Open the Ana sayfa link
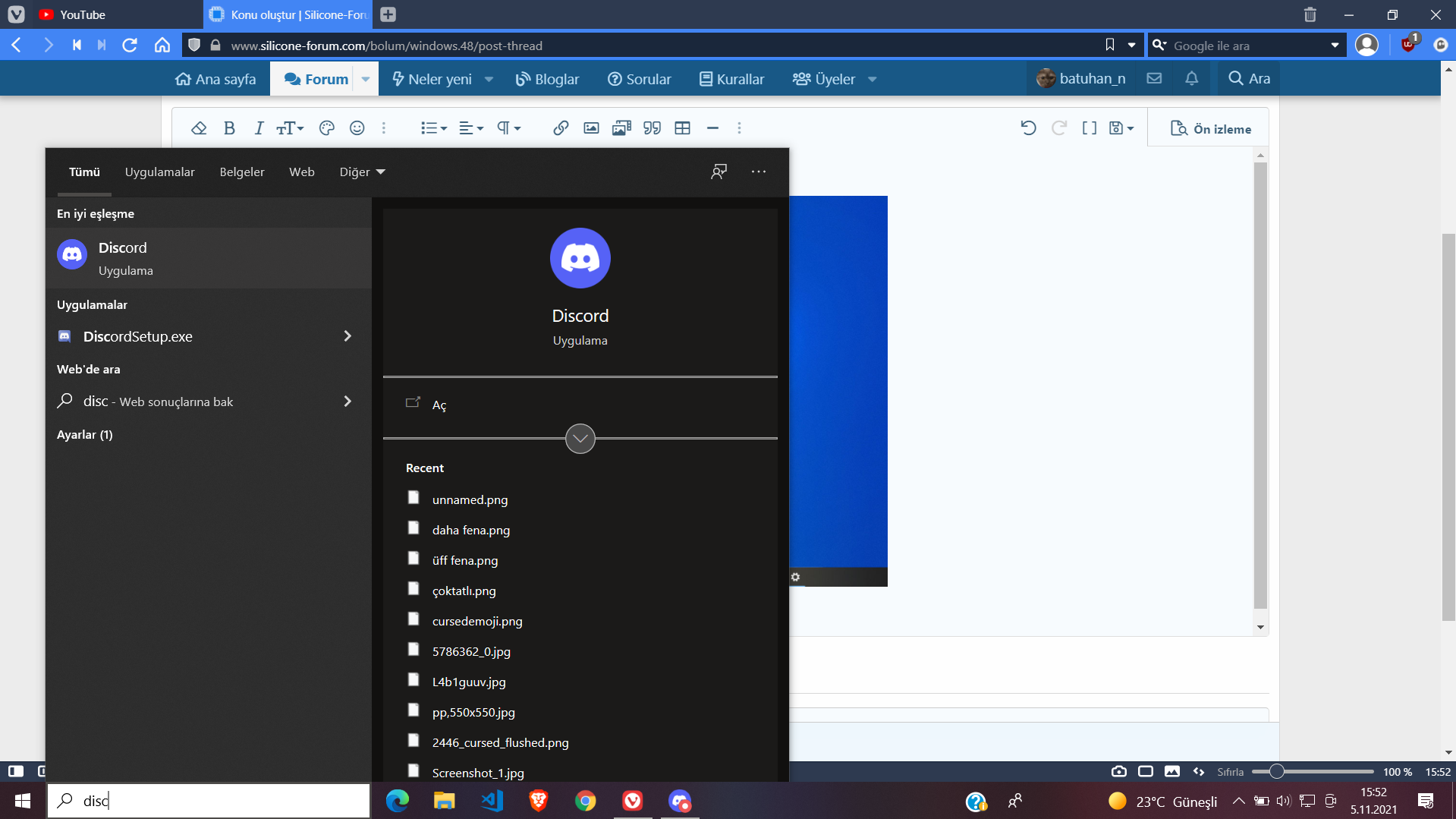This screenshot has height=819, width=1456. click(x=215, y=79)
